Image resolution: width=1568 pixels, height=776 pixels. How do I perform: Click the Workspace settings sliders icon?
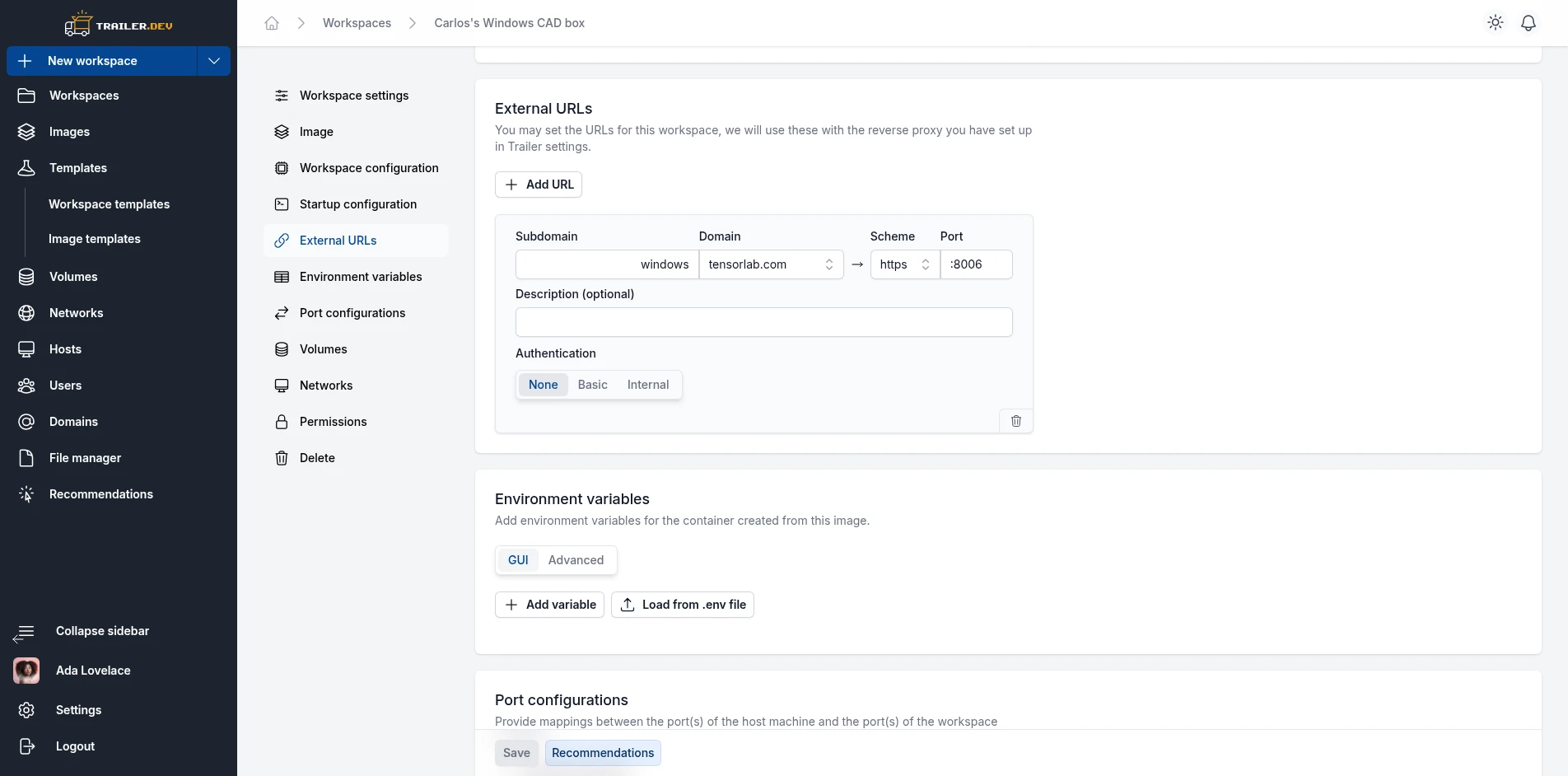tap(282, 96)
